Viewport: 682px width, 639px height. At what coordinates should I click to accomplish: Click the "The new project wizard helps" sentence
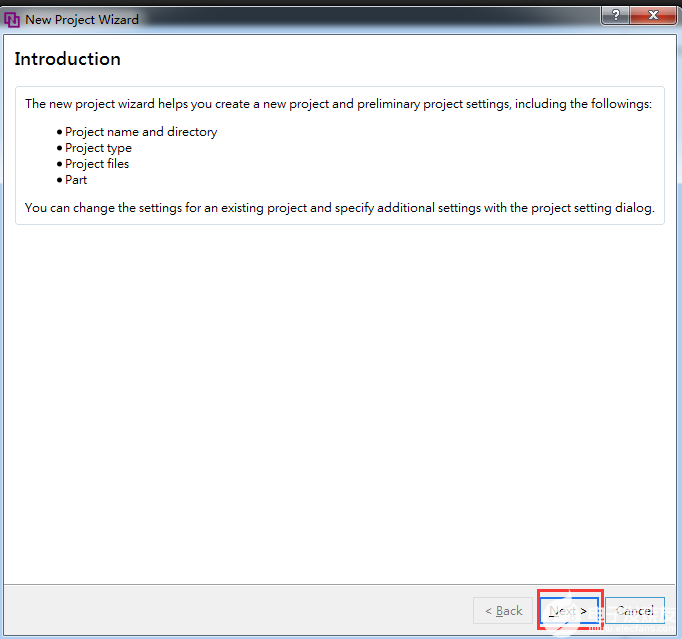(x=338, y=104)
